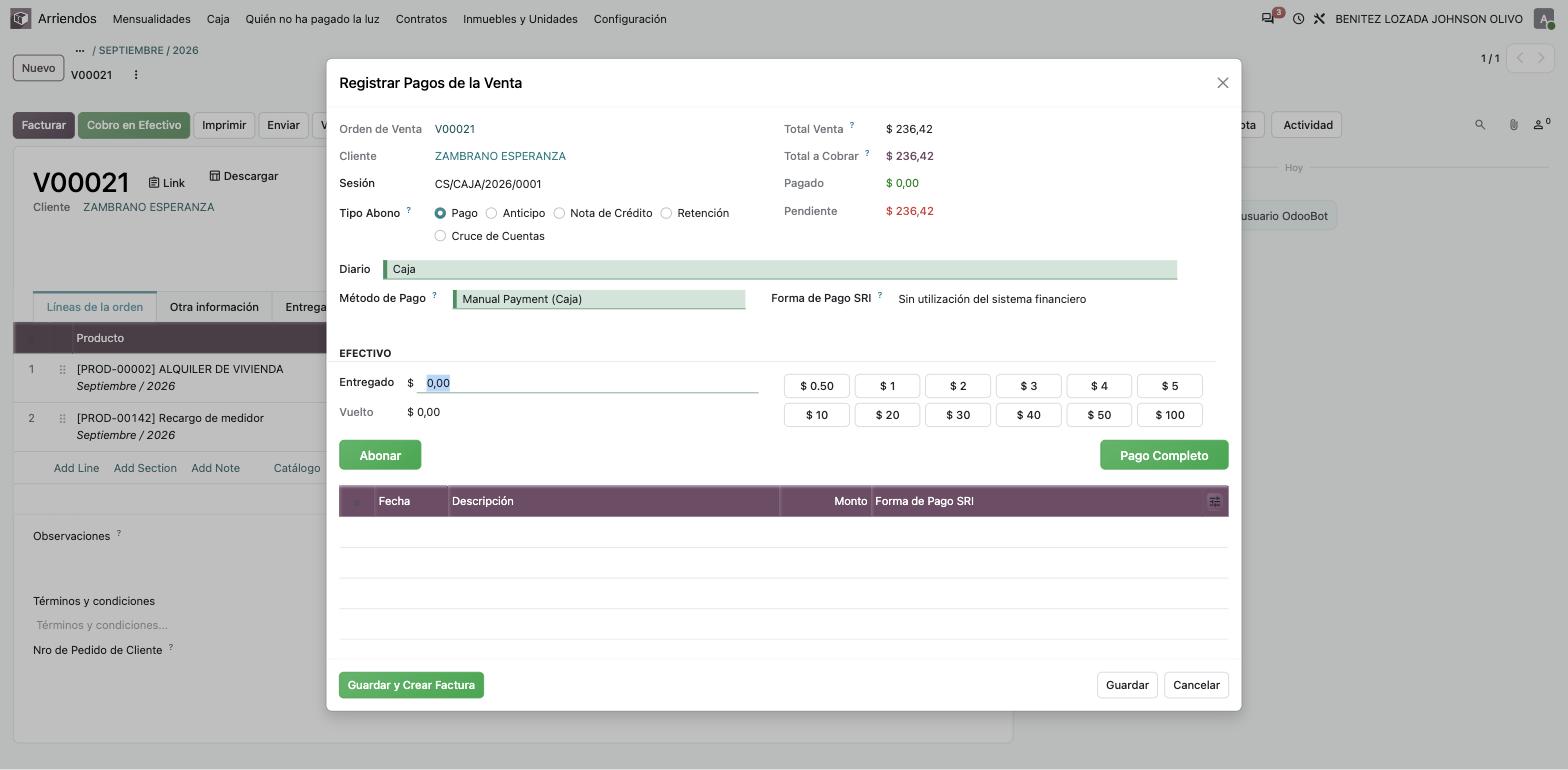Click the Cancelar button

[x=1196, y=685]
